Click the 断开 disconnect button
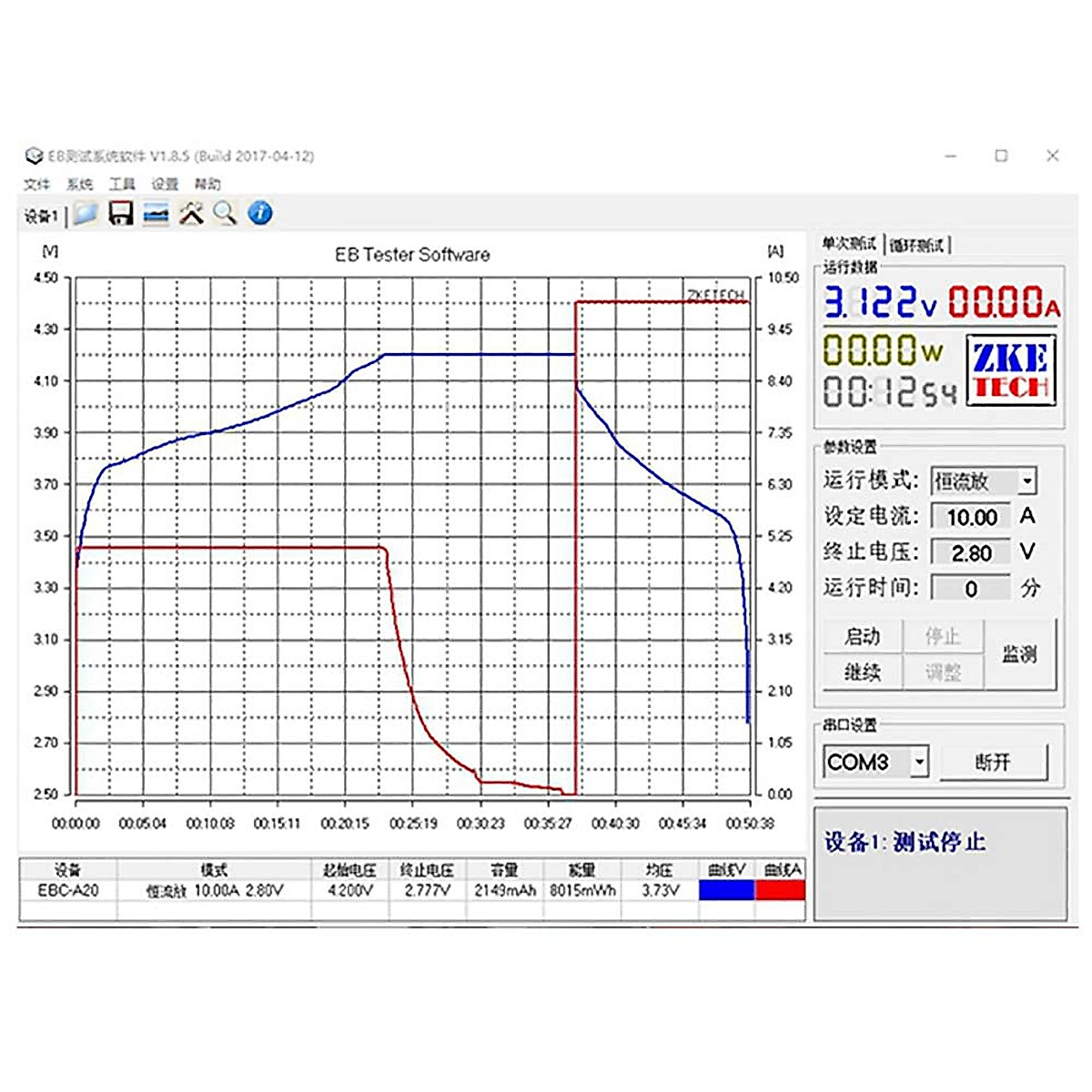1092x1092 pixels. [x=994, y=763]
